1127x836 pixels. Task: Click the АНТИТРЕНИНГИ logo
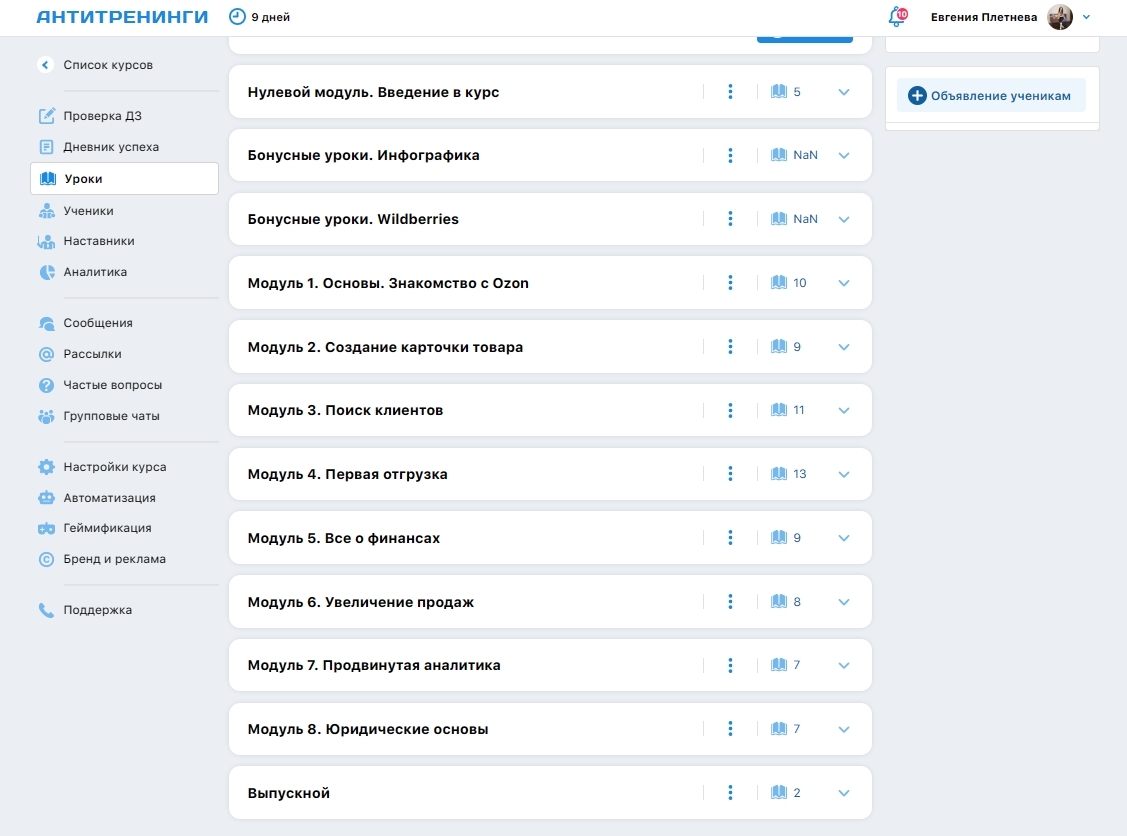[x=122, y=17]
